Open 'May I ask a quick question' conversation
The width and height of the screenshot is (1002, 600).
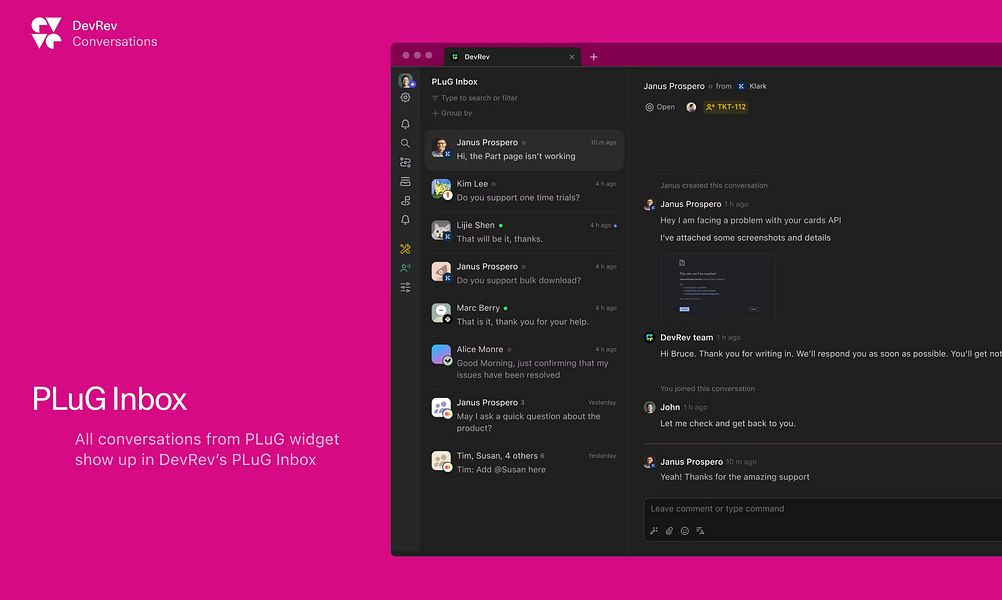click(524, 415)
